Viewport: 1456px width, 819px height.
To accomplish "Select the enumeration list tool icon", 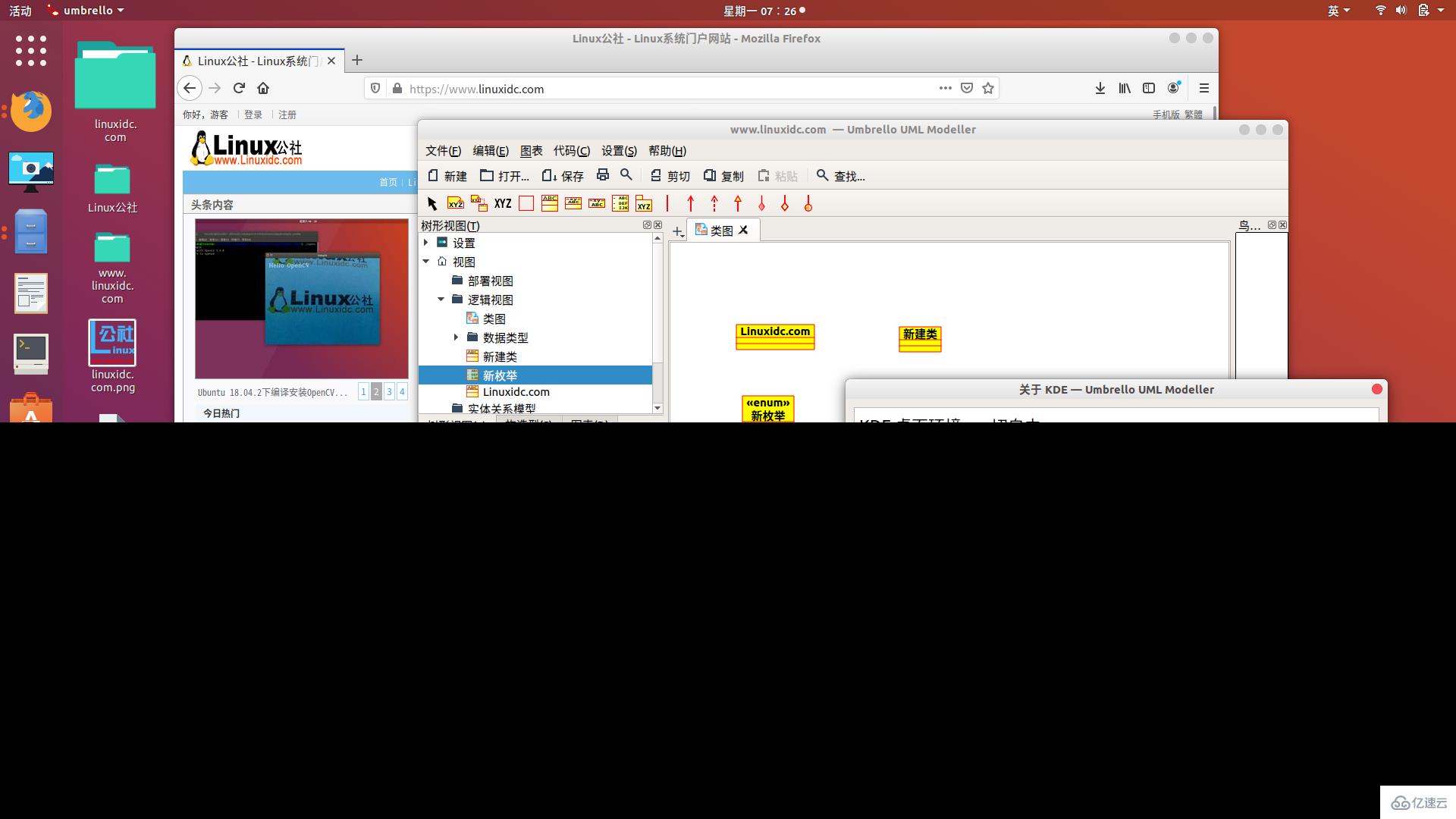I will tap(620, 203).
